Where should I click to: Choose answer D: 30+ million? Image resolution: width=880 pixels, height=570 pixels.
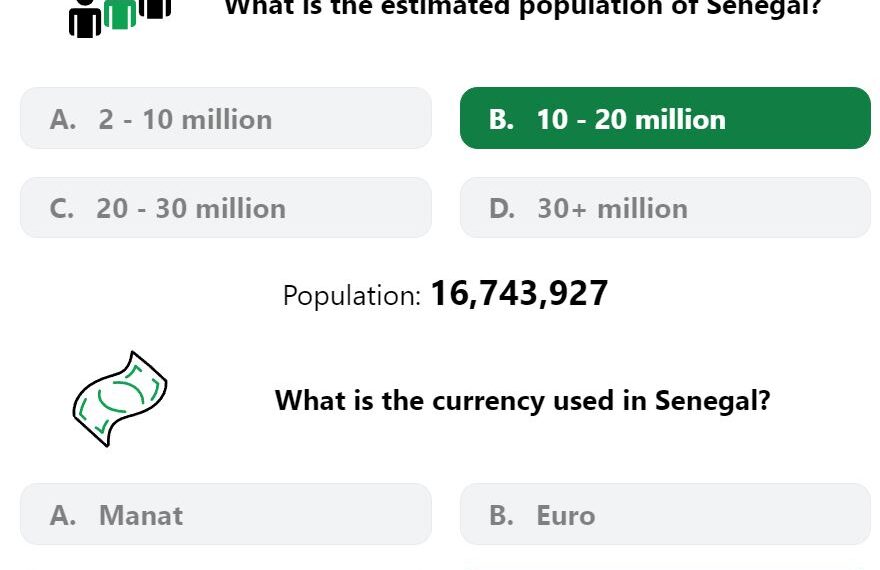pyautogui.click(x=665, y=208)
